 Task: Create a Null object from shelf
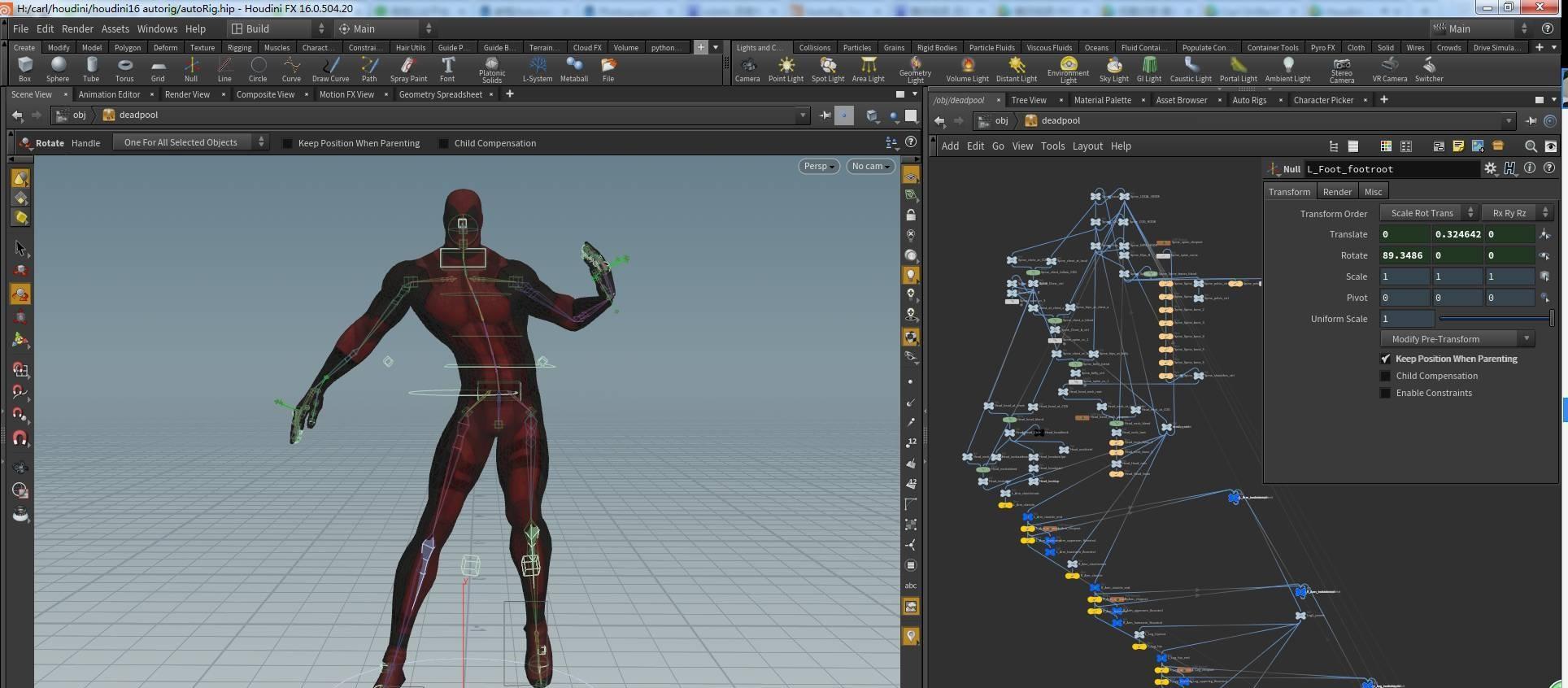click(x=191, y=69)
